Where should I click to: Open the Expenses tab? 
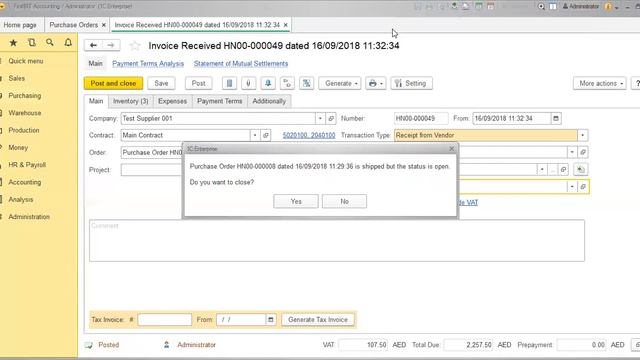172,101
